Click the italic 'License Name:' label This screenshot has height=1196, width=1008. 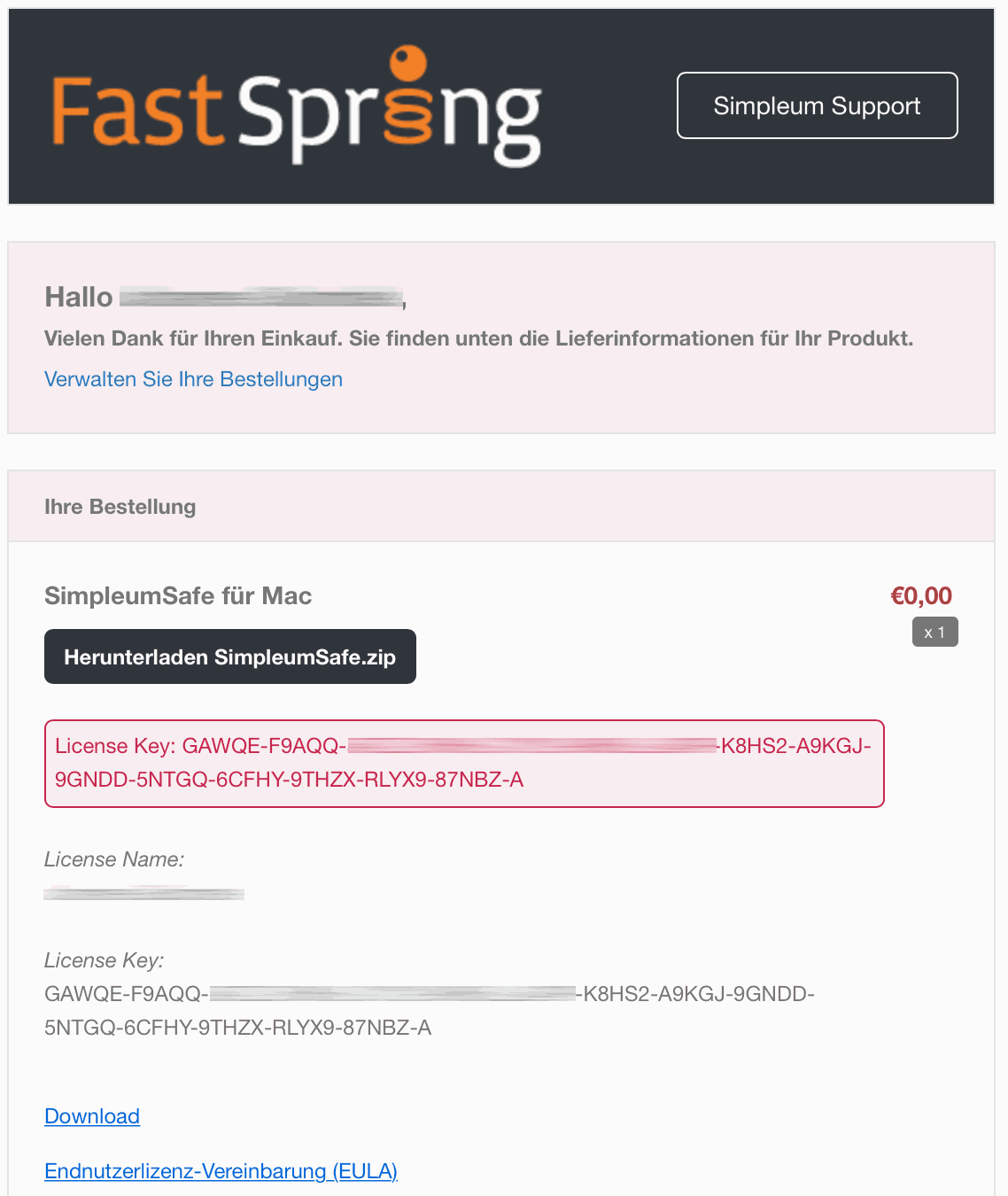click(x=114, y=859)
